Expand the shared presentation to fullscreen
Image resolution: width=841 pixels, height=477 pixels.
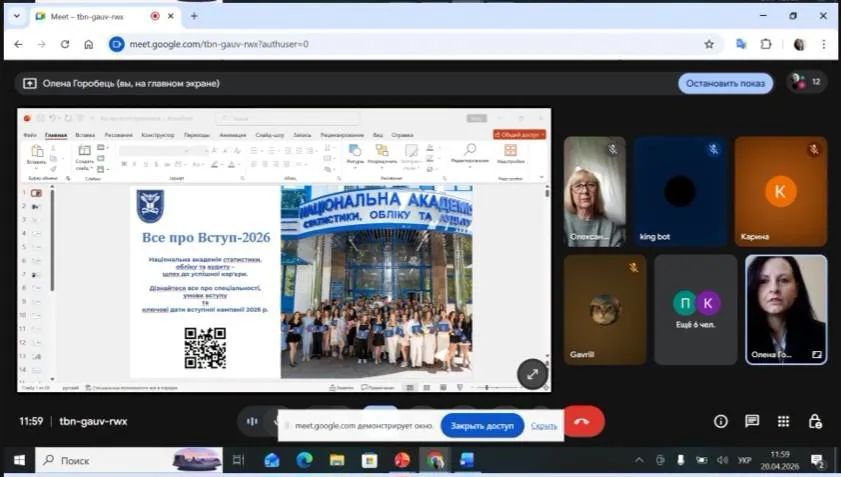532,373
